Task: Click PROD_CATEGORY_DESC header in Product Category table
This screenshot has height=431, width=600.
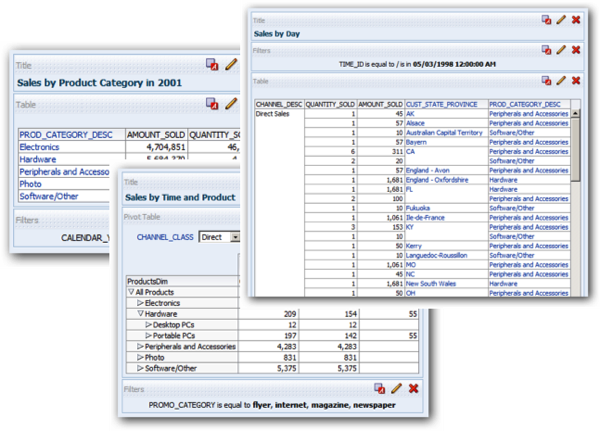Action: pyautogui.click(x=66, y=135)
